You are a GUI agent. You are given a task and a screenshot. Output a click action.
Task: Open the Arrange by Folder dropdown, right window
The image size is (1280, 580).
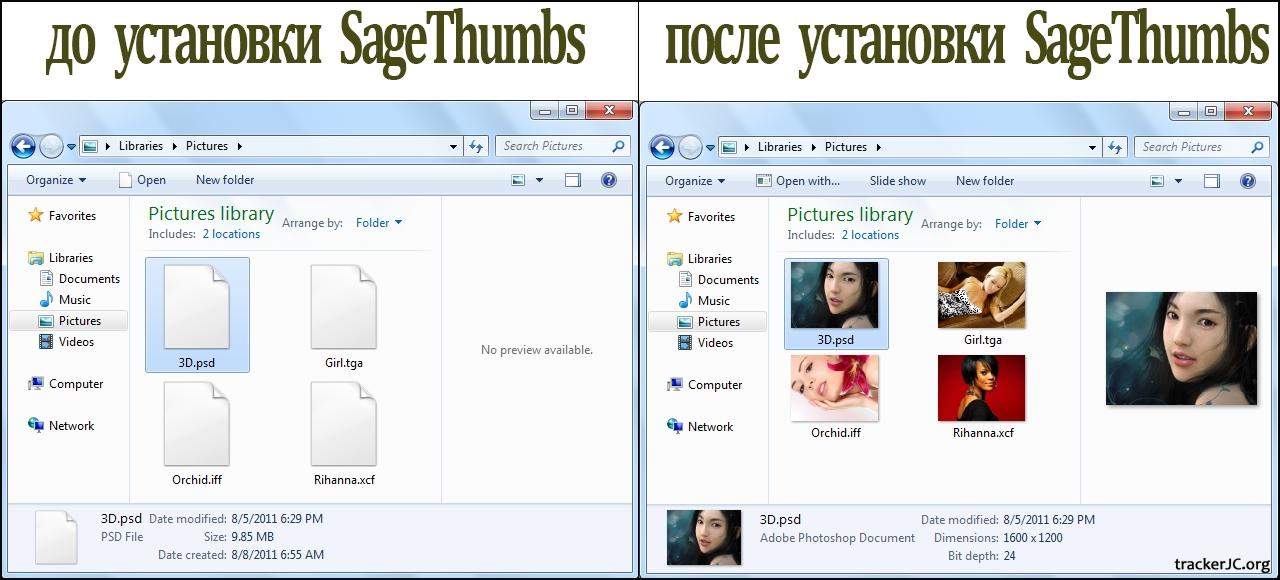(x=1018, y=224)
